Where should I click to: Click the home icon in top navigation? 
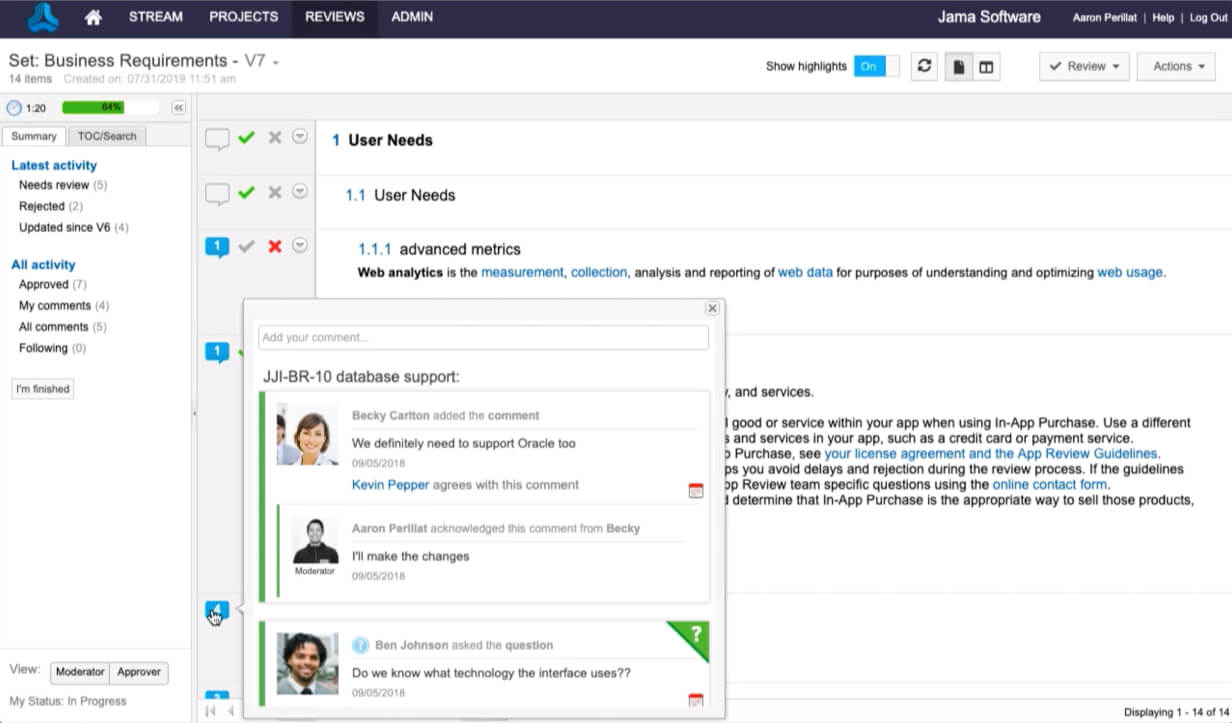pos(93,17)
